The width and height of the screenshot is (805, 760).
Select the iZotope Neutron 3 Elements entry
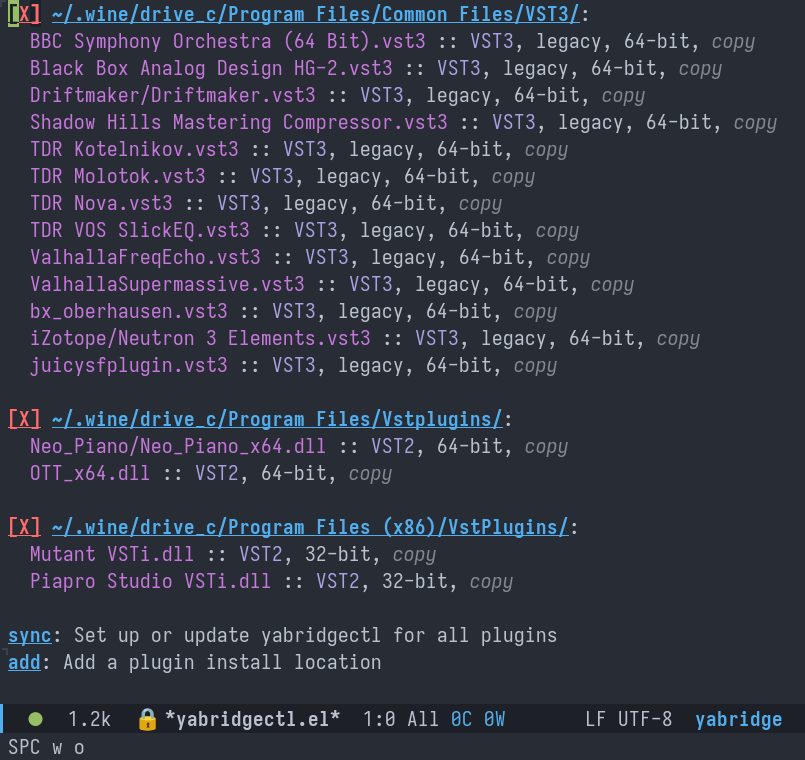pos(200,339)
